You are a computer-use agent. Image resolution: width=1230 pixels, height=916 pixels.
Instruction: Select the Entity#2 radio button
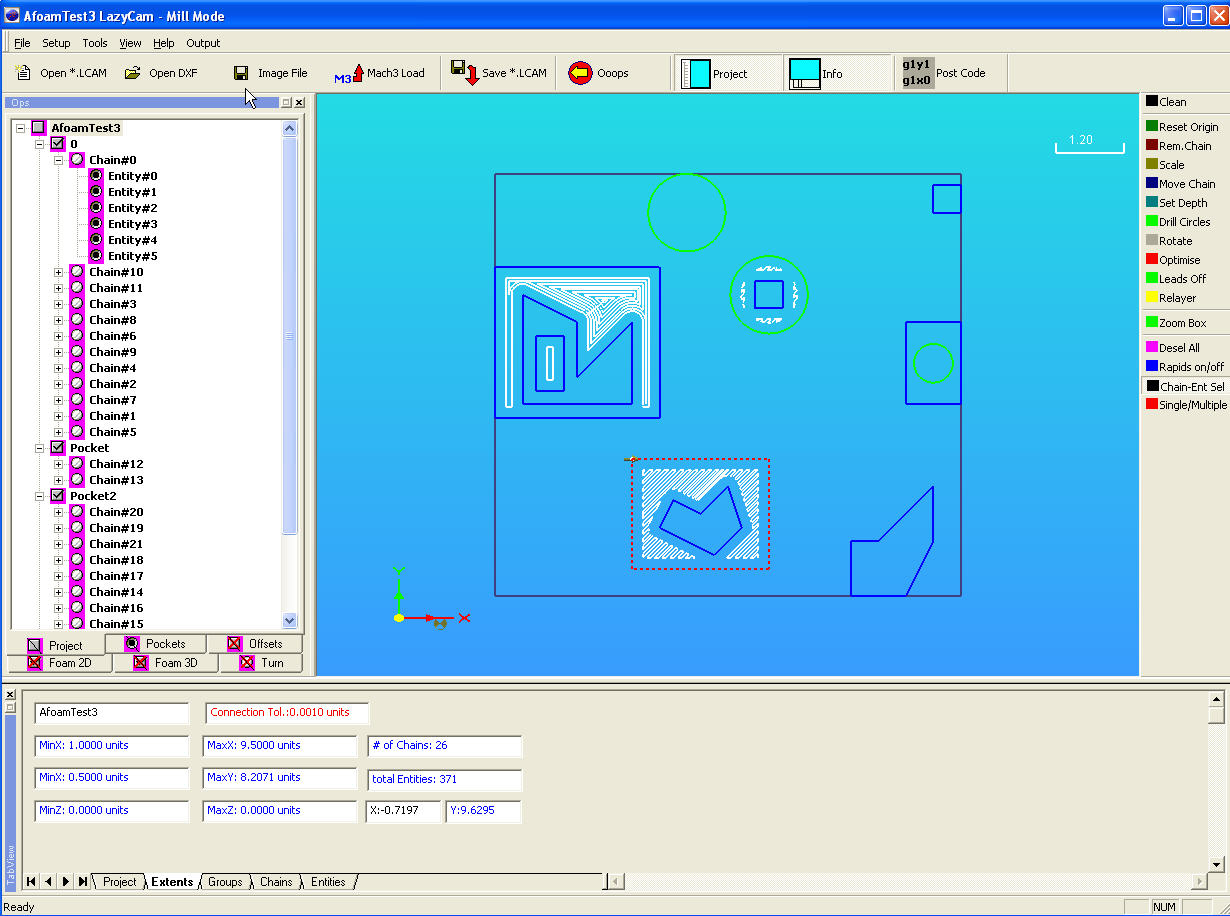click(96, 208)
